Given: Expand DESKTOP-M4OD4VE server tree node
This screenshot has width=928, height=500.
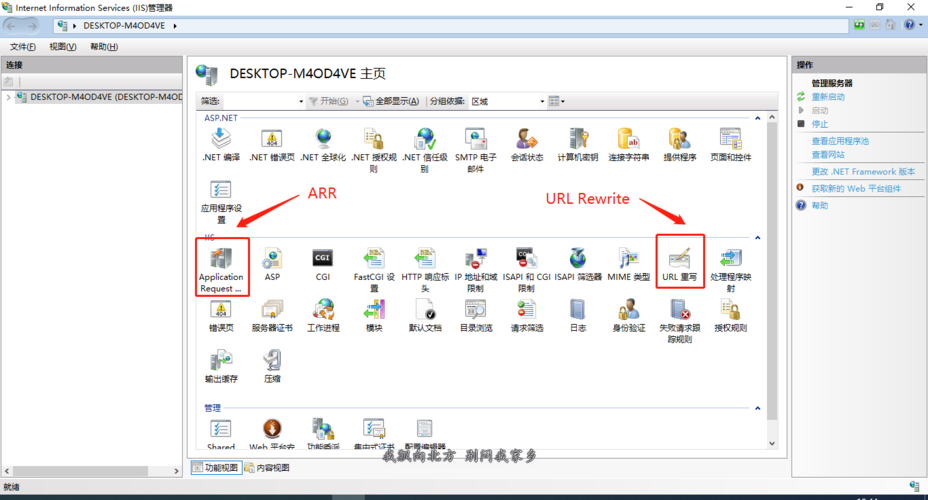Looking at the screenshot, I should pos(8,97).
